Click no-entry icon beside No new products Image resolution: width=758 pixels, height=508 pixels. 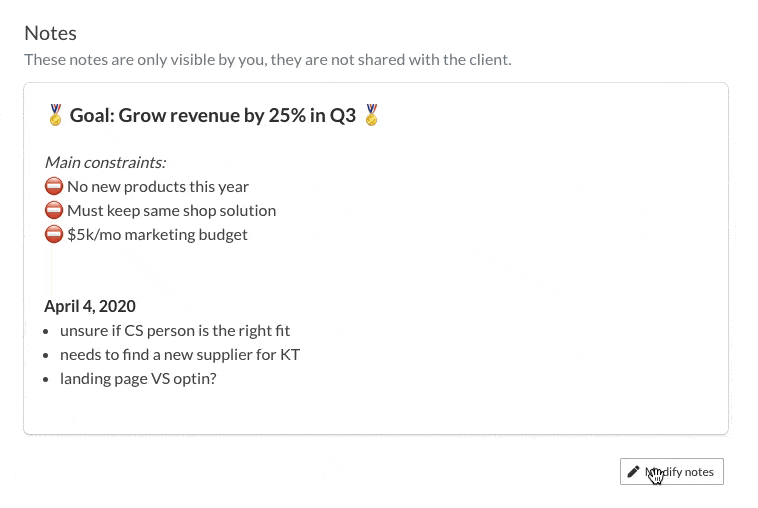click(54, 187)
